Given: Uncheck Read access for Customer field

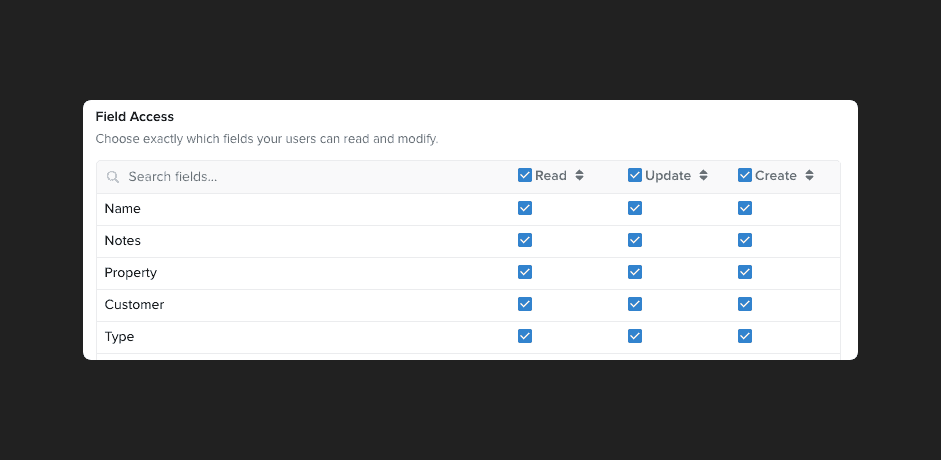Looking at the screenshot, I should [x=525, y=304].
